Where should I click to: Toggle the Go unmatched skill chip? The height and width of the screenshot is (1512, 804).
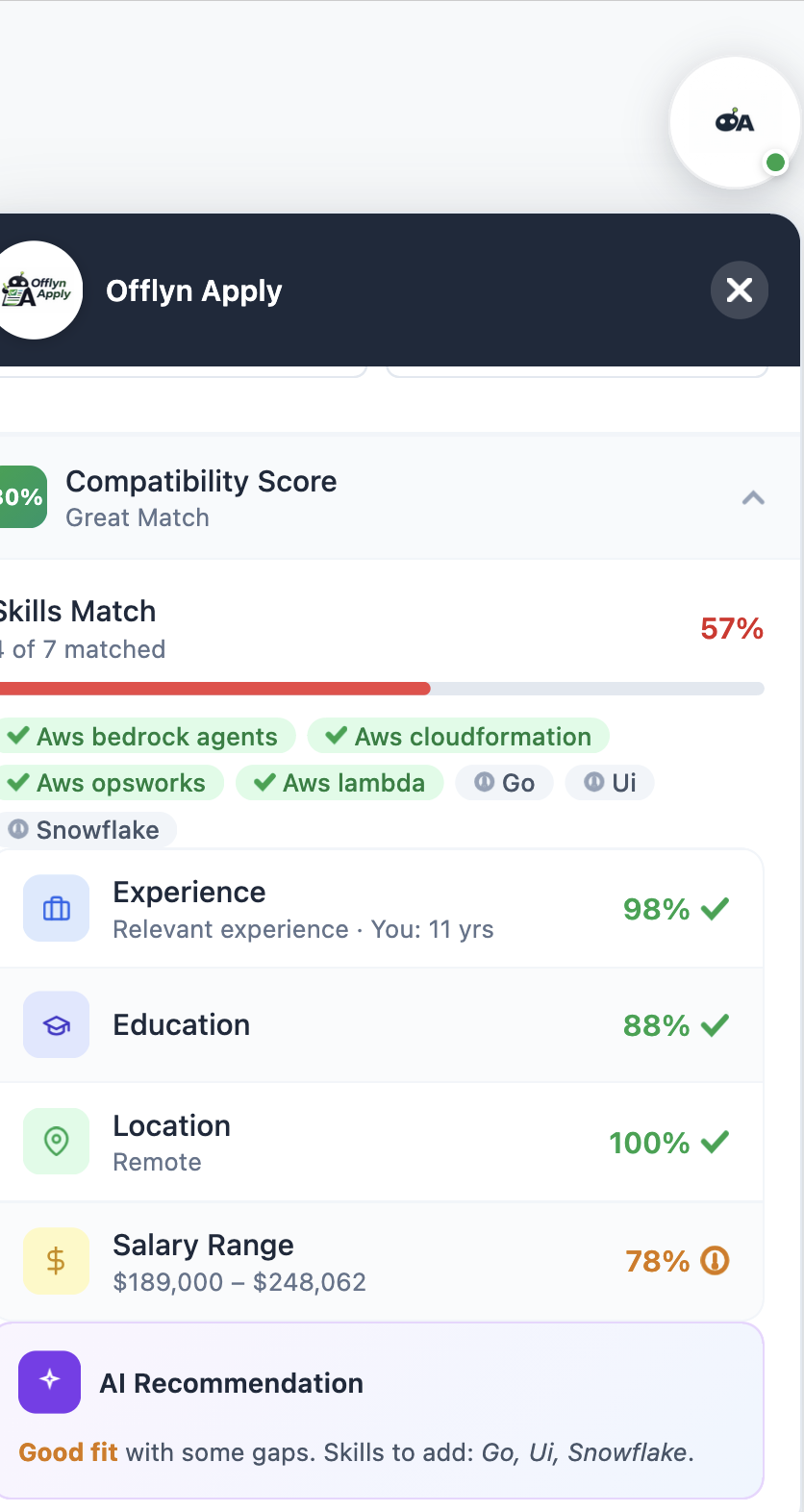click(x=504, y=782)
